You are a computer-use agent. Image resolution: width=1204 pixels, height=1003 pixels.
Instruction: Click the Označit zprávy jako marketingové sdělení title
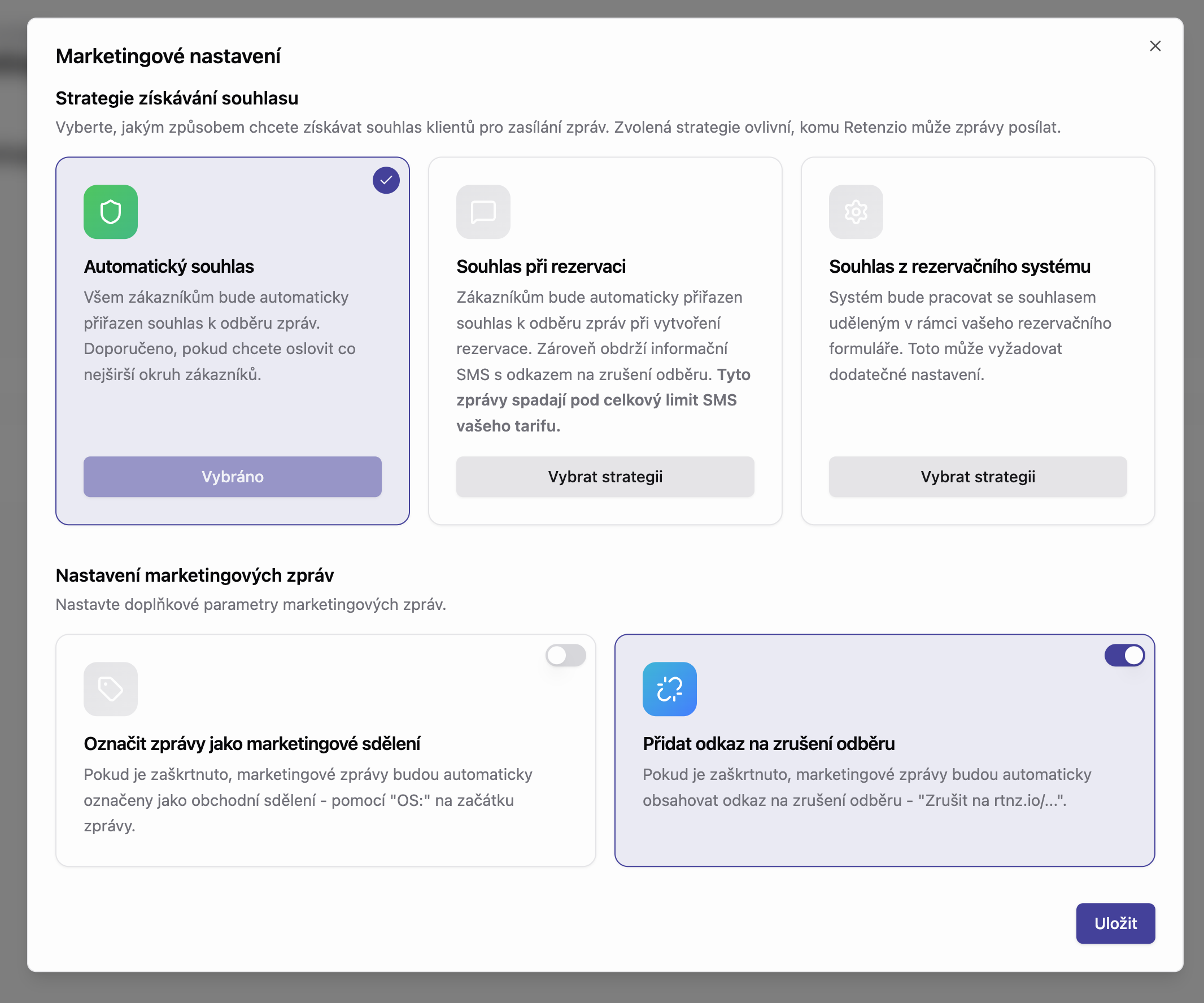coord(252,744)
